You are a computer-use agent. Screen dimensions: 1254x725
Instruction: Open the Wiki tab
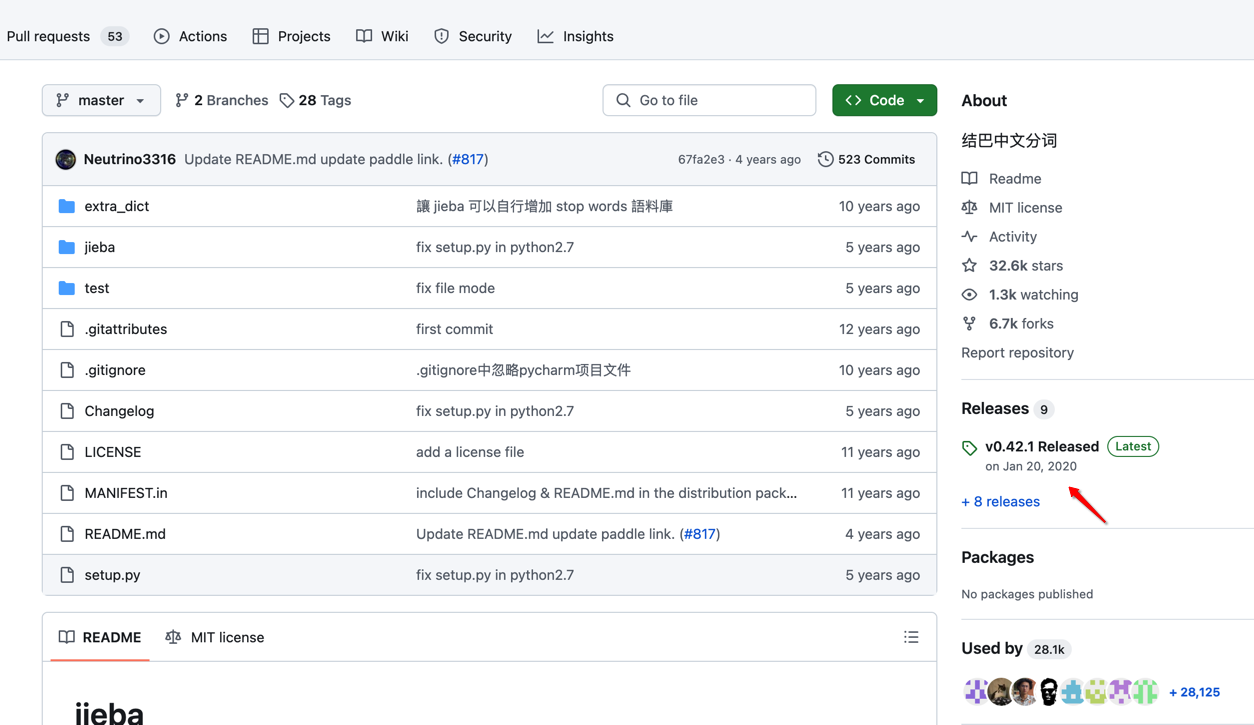click(x=382, y=36)
